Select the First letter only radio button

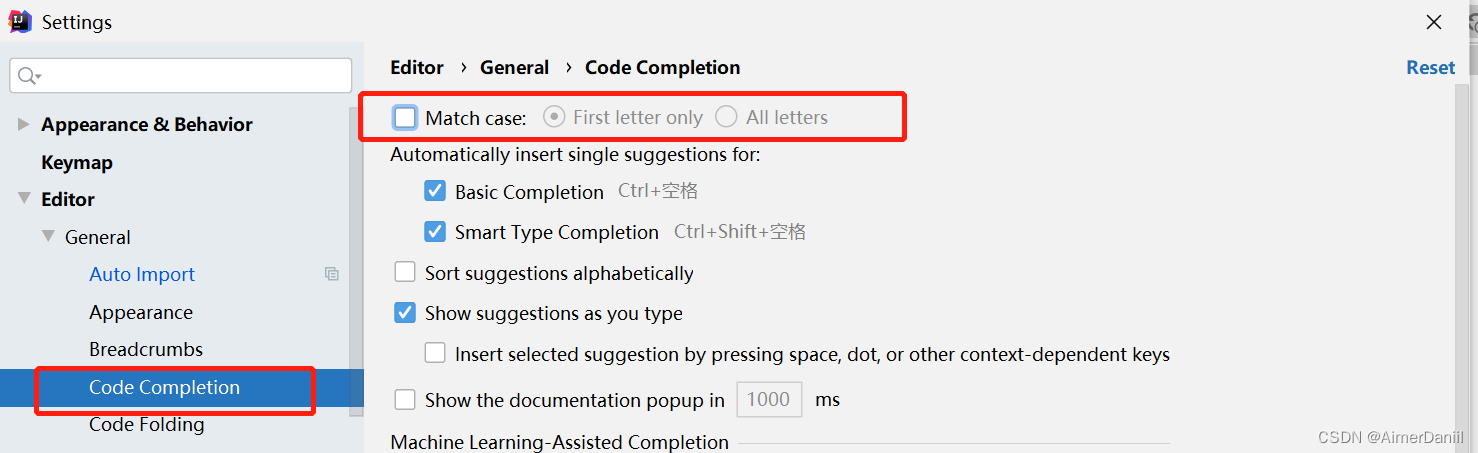tap(554, 117)
